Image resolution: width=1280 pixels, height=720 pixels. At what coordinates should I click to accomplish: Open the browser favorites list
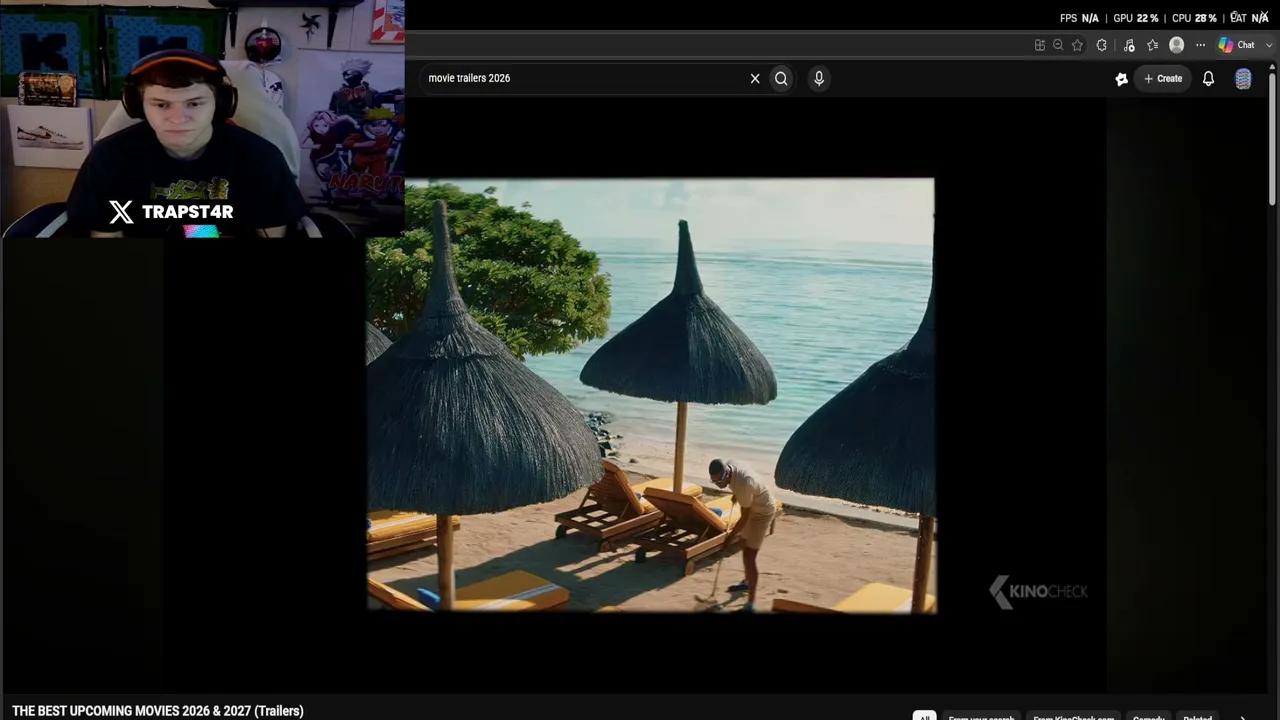(x=1152, y=45)
